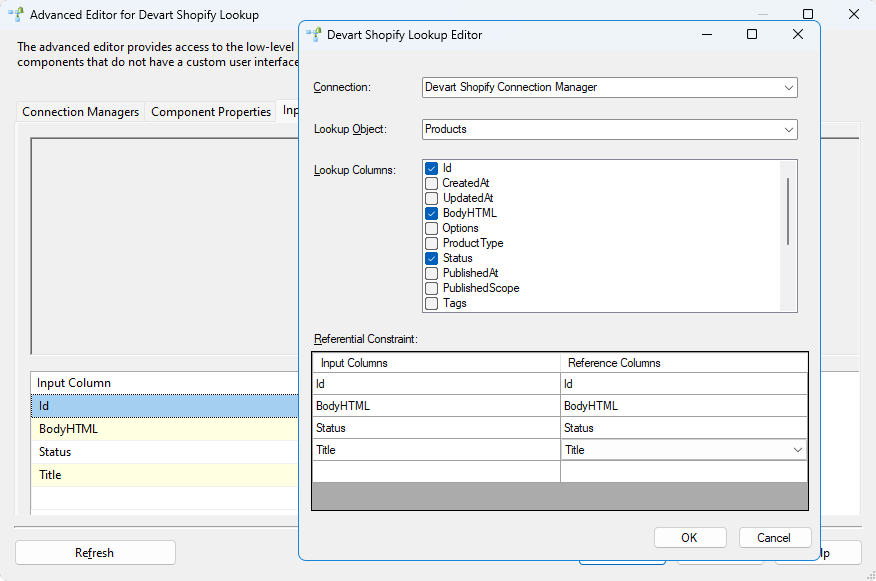Screen dimensions: 876x581
Task: Switch to the Connection Managers tab
Action: click(80, 112)
